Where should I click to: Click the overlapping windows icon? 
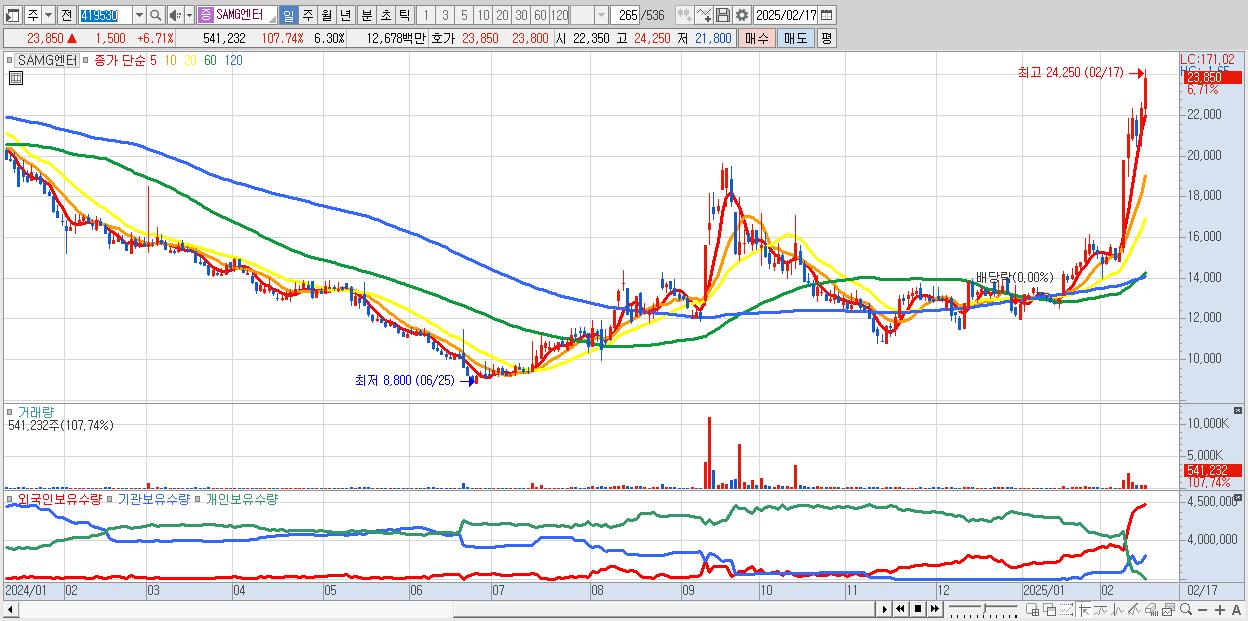click(1049, 610)
